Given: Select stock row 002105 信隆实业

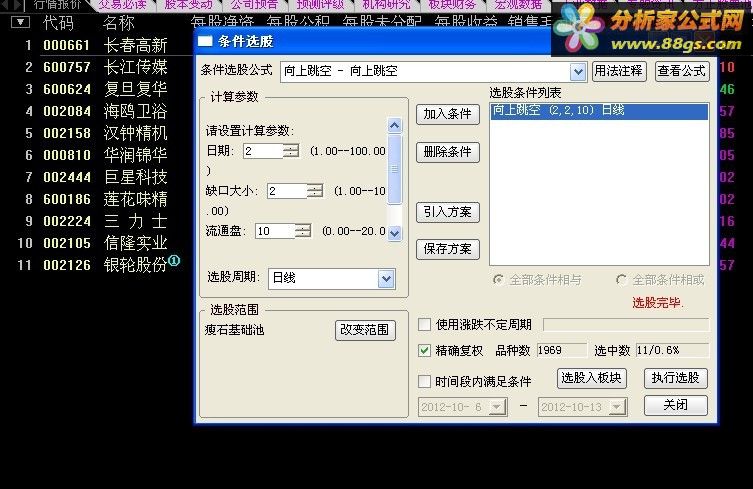Looking at the screenshot, I should pos(96,243).
